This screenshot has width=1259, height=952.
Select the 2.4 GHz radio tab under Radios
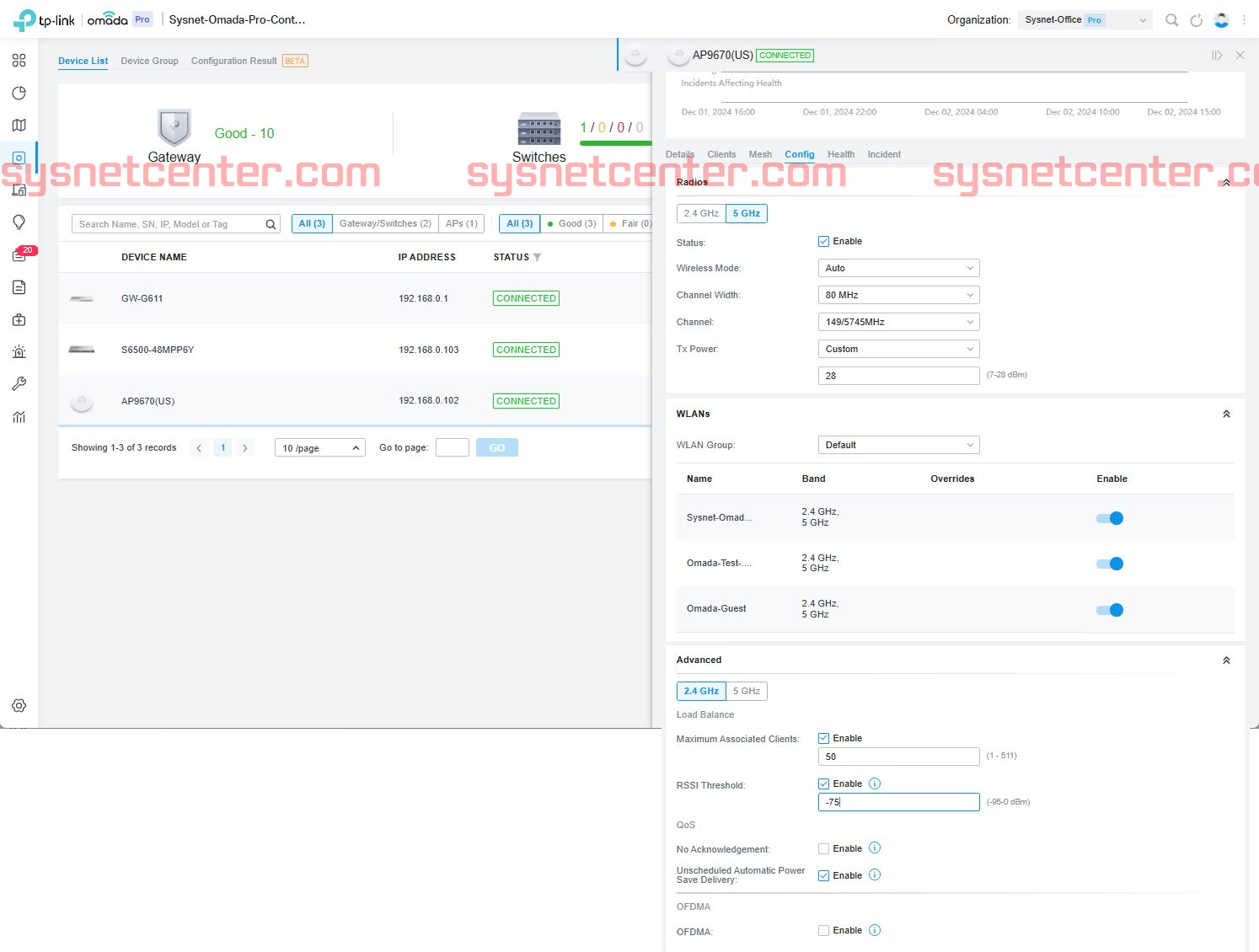(x=701, y=213)
